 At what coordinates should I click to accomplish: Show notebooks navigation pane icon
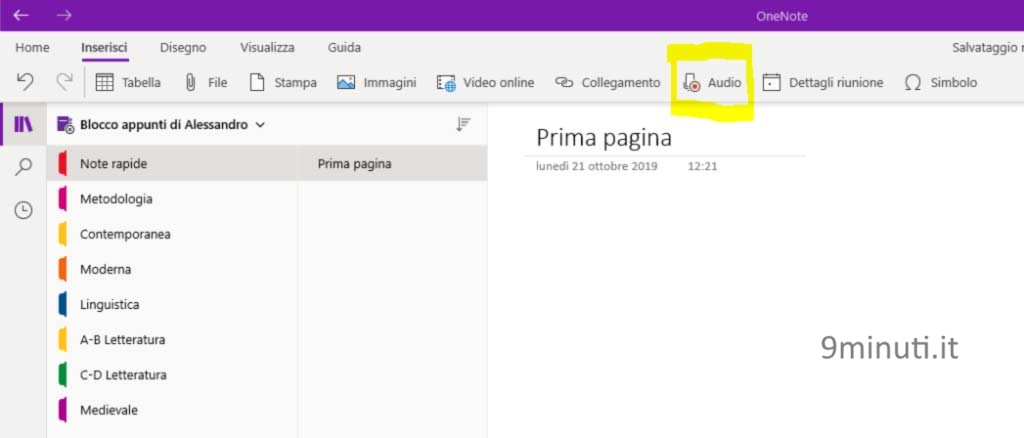24,124
